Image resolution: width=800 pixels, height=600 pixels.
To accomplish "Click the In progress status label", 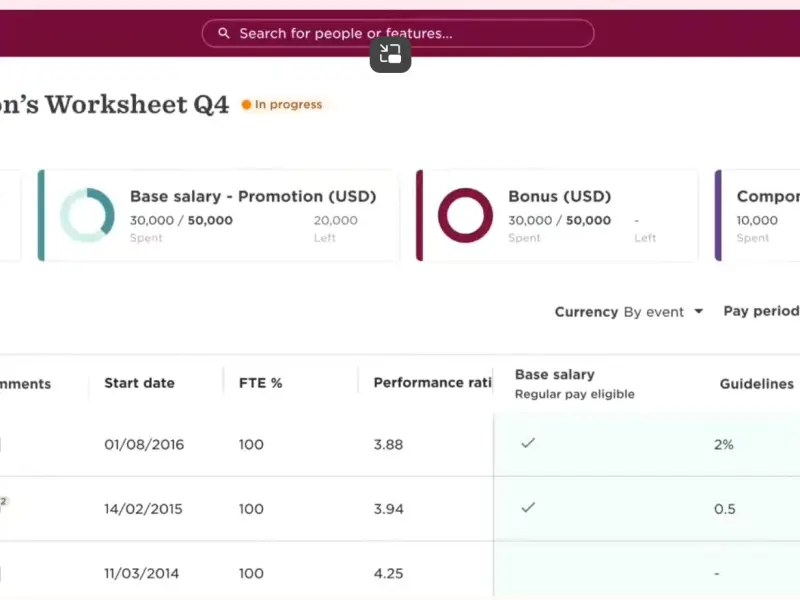I will pos(288,105).
